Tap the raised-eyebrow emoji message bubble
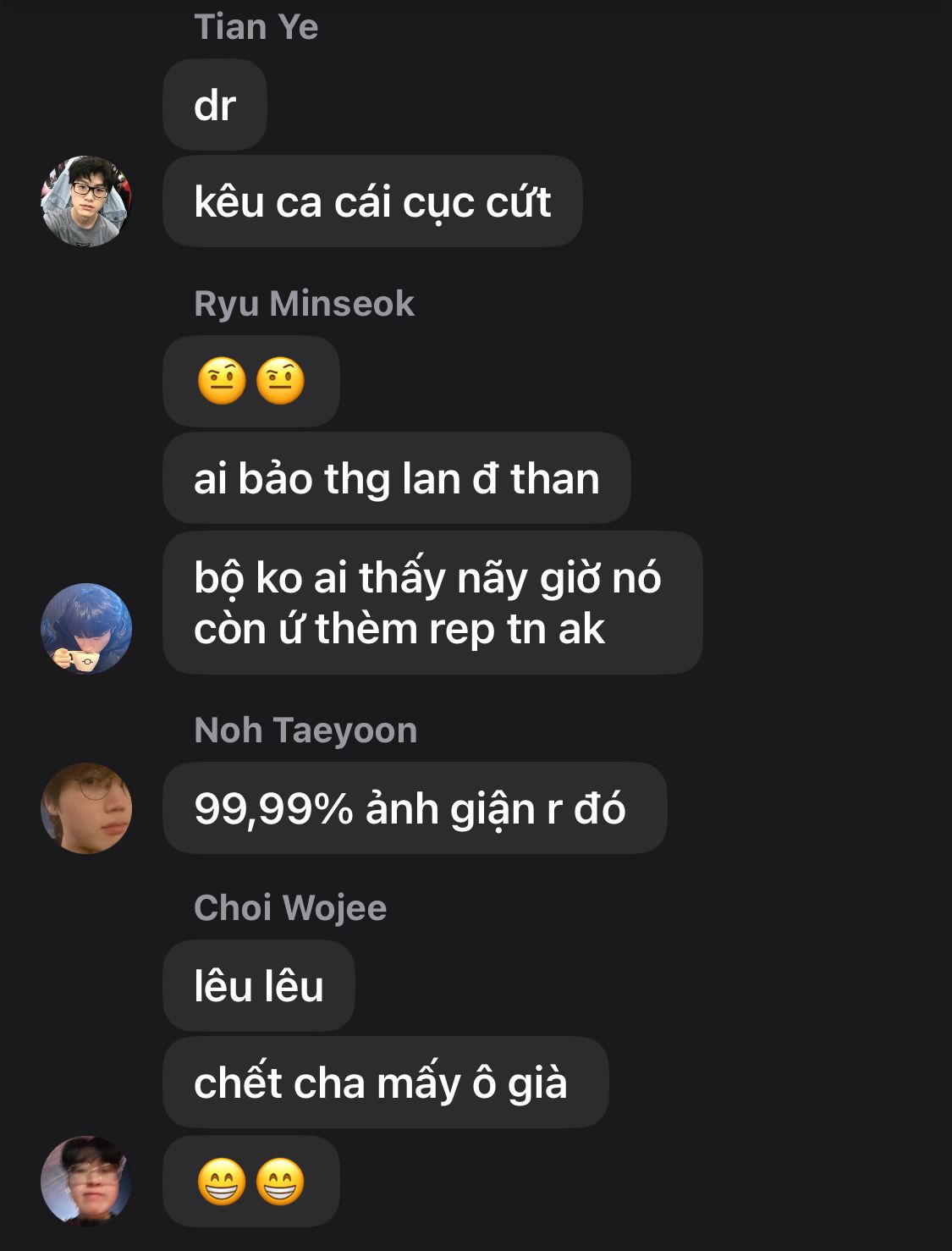Viewport: 952px width, 1251px height. (251, 381)
